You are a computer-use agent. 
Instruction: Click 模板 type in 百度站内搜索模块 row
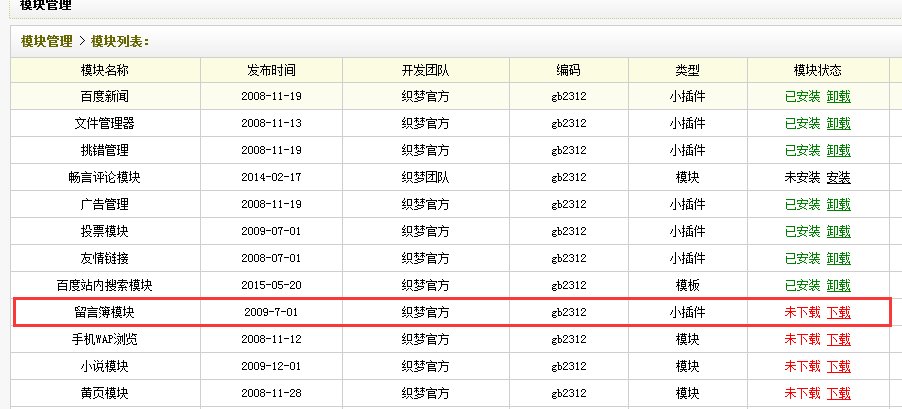pyautogui.click(x=687, y=285)
